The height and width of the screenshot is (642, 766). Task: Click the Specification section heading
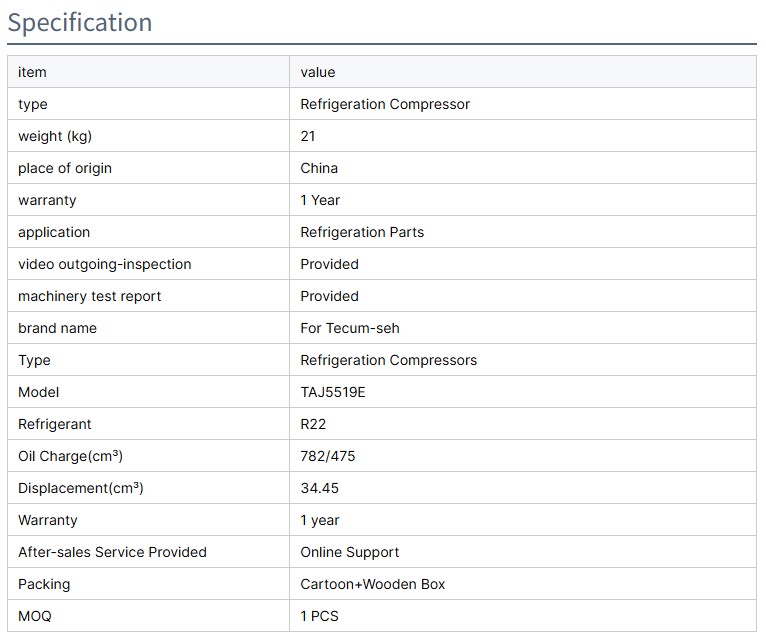point(80,23)
